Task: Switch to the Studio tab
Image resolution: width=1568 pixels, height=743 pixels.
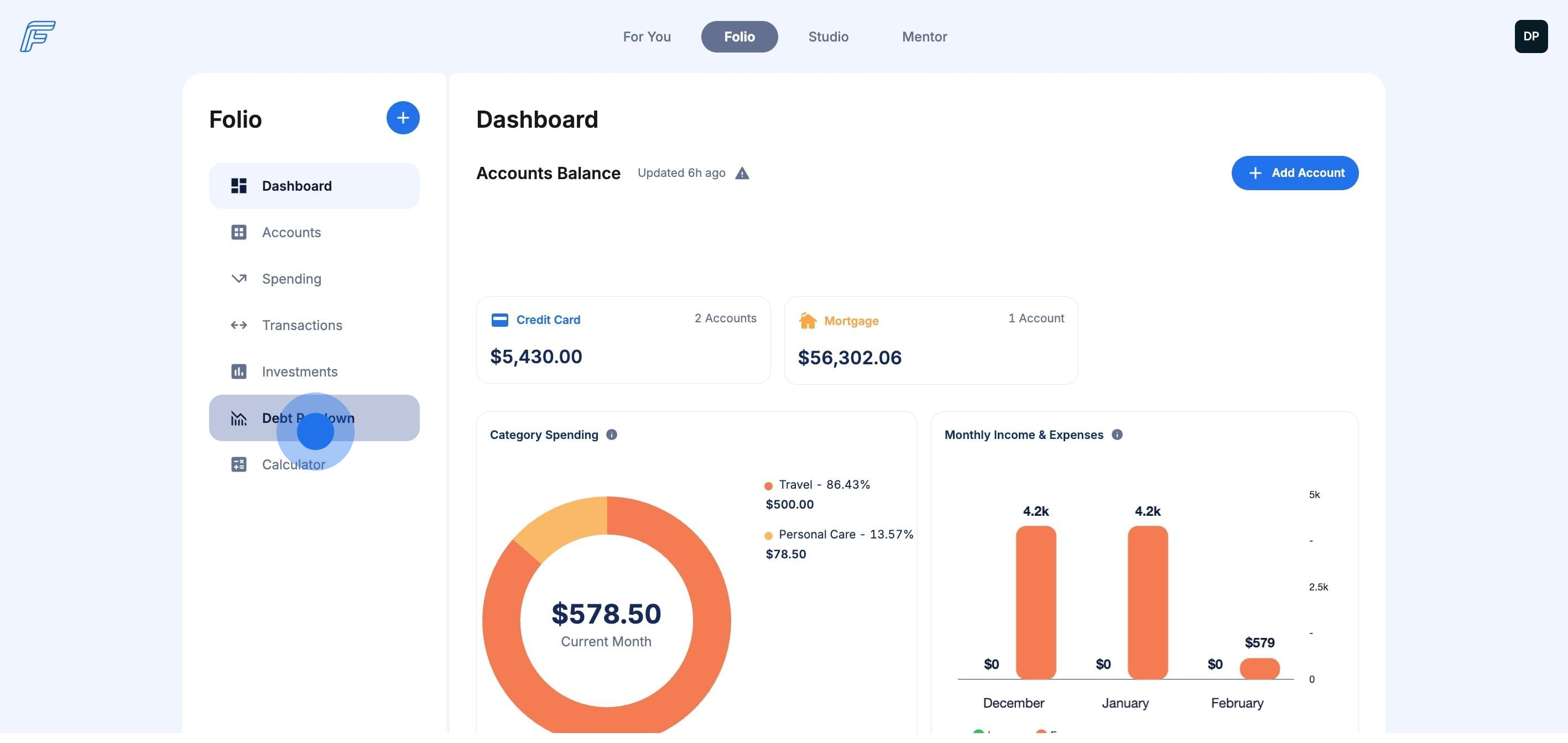Action: (x=828, y=36)
